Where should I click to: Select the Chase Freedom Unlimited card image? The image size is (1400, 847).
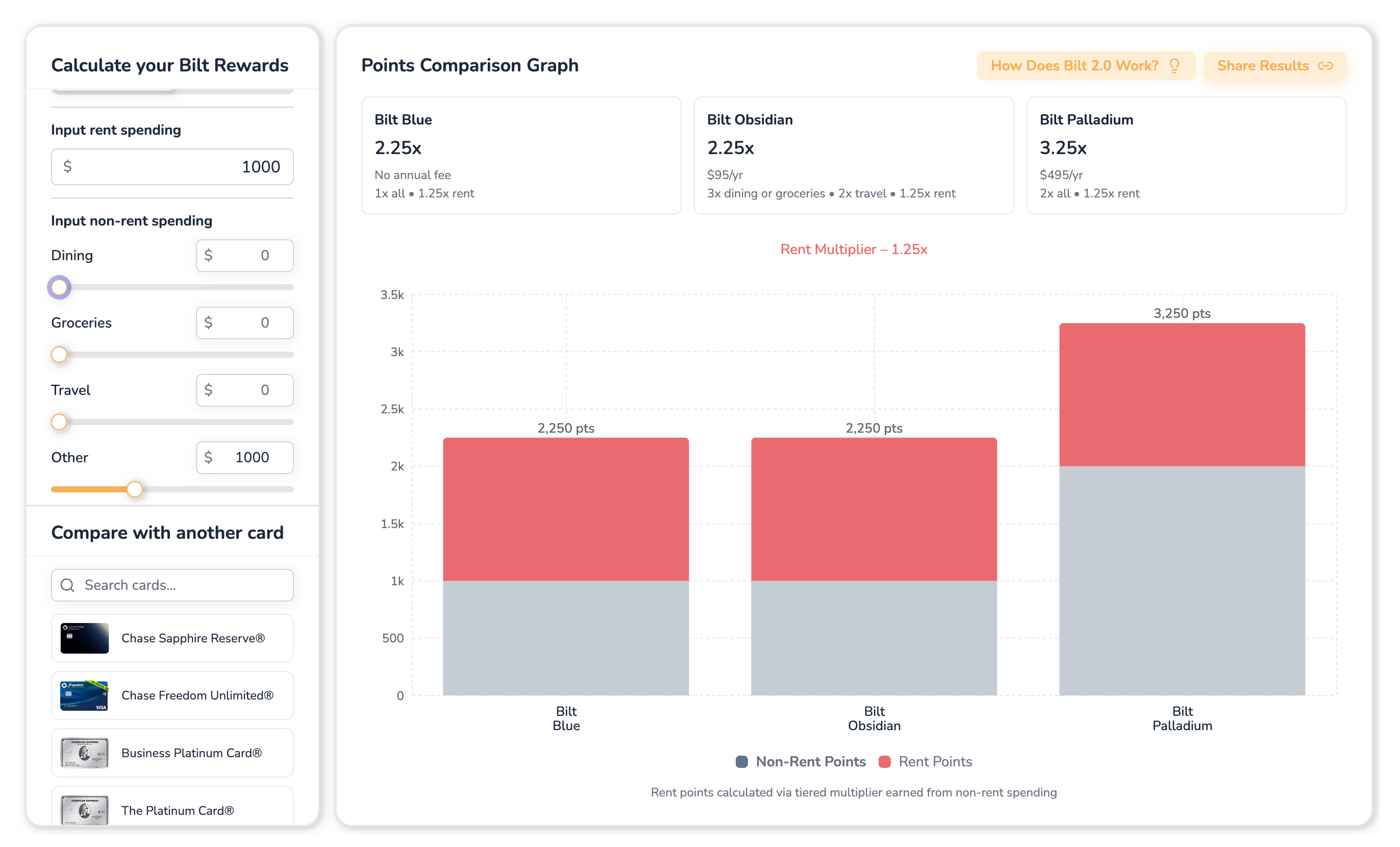click(85, 695)
